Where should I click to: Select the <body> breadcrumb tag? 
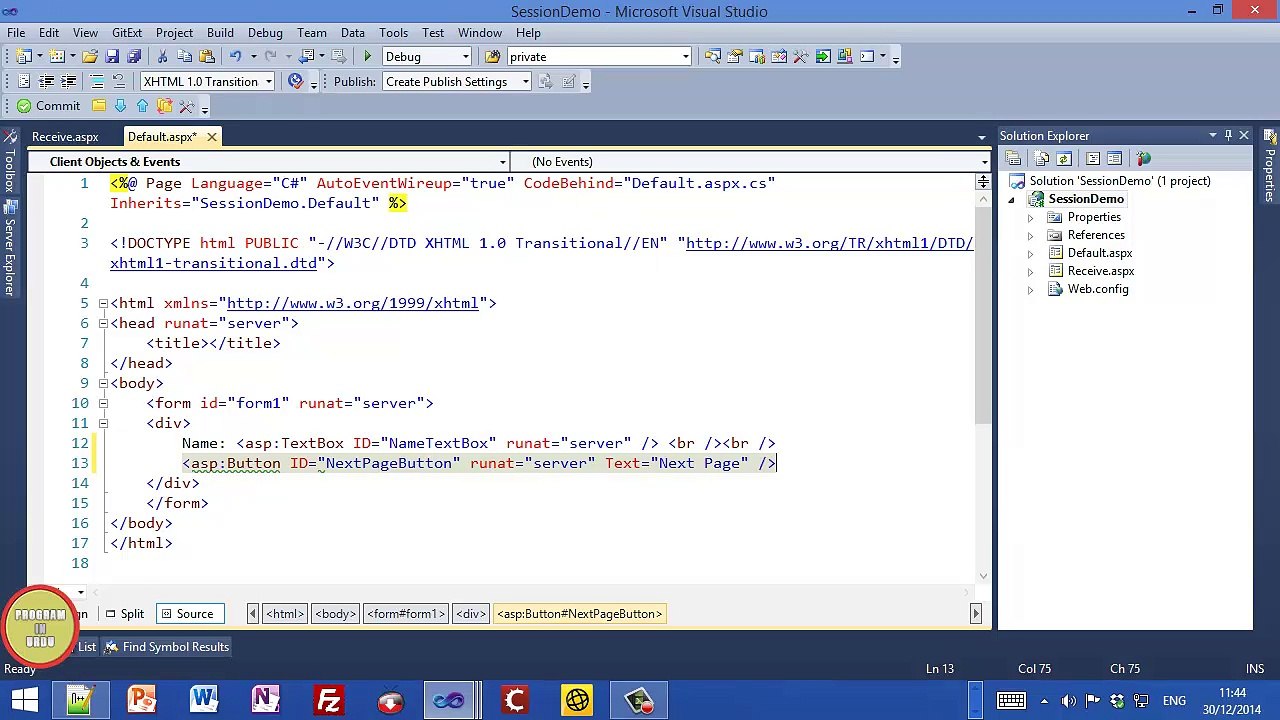[x=335, y=614]
